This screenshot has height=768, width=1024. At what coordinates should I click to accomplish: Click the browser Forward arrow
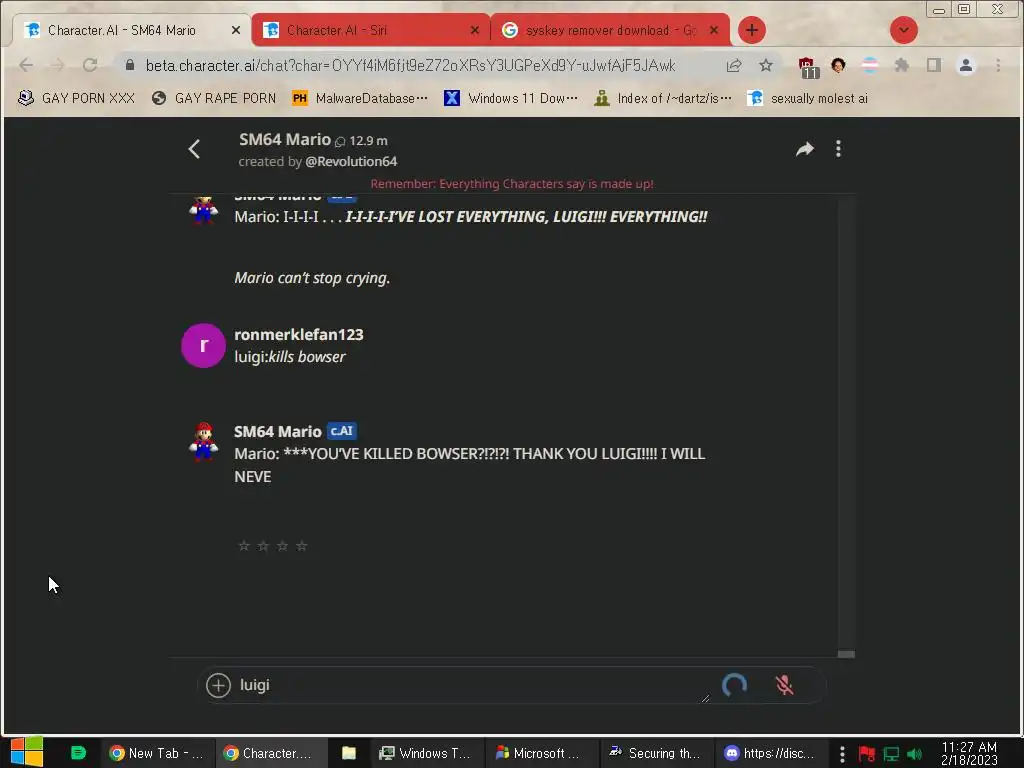pyautogui.click(x=57, y=65)
